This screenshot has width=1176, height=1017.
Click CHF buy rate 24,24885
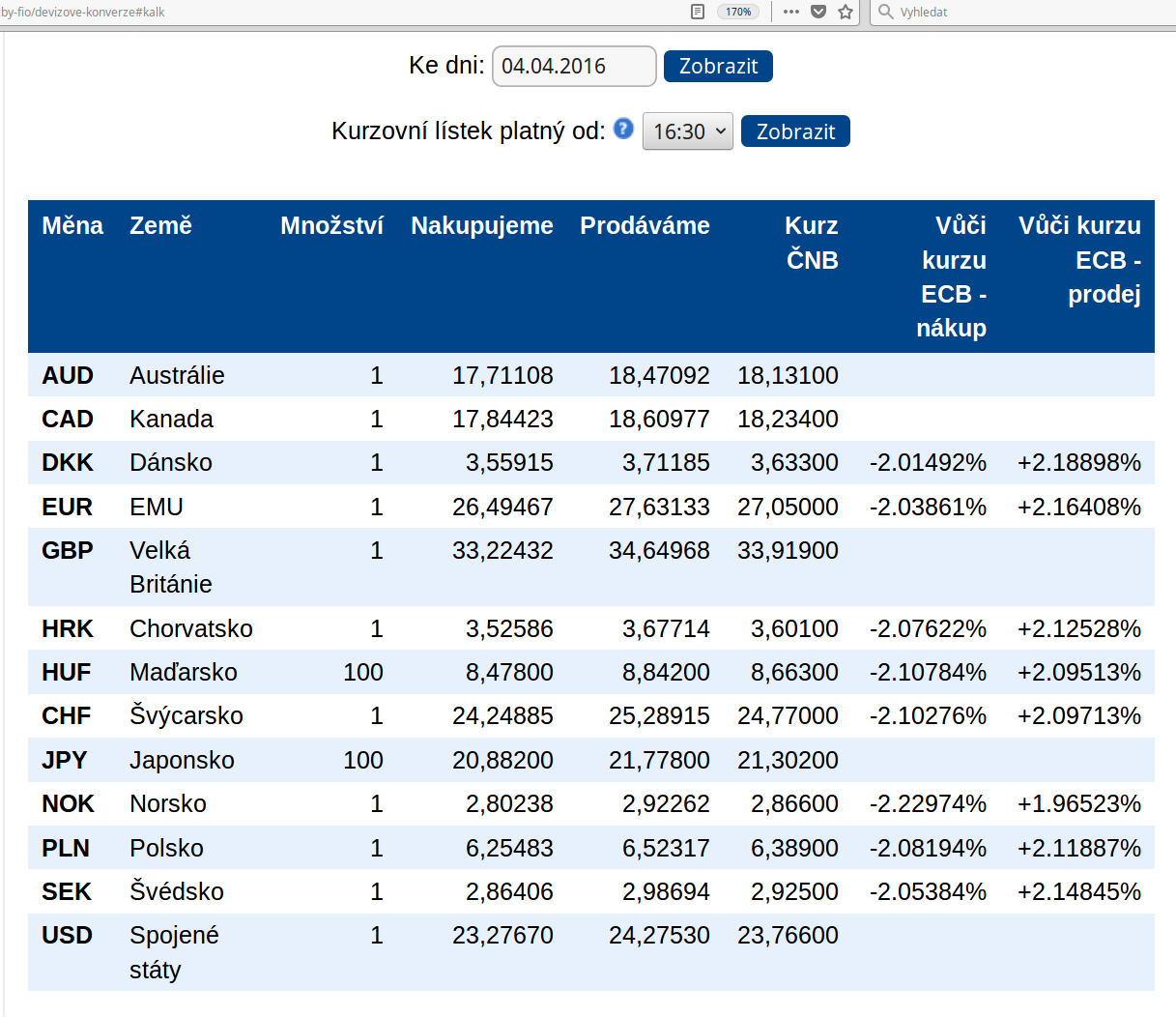(502, 715)
